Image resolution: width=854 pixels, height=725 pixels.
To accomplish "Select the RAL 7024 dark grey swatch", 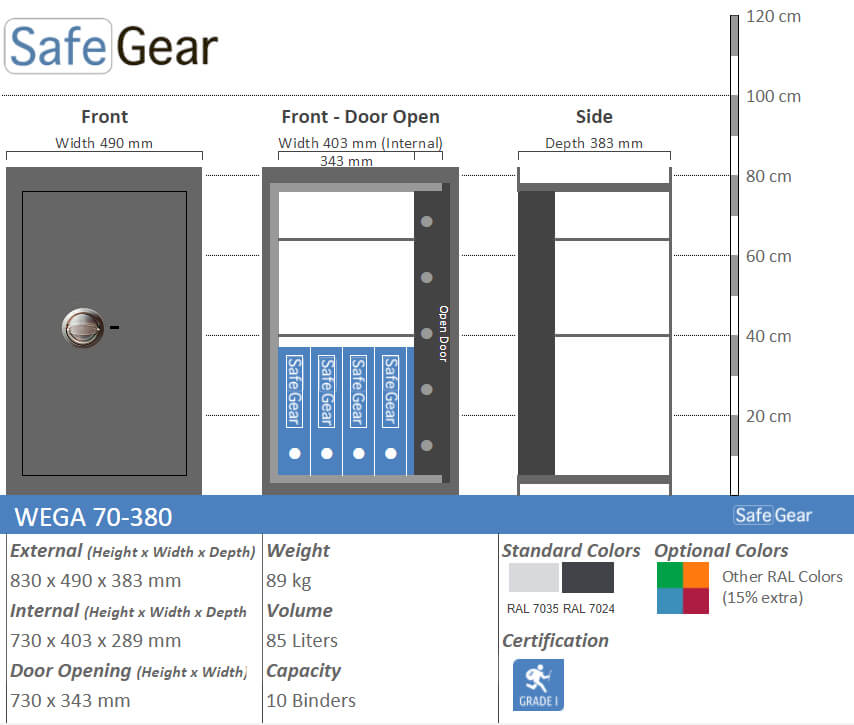I will [588, 577].
